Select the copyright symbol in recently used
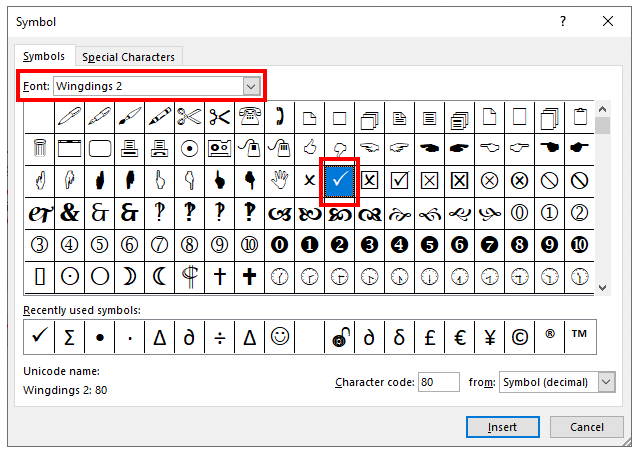640x457 pixels. point(519,338)
